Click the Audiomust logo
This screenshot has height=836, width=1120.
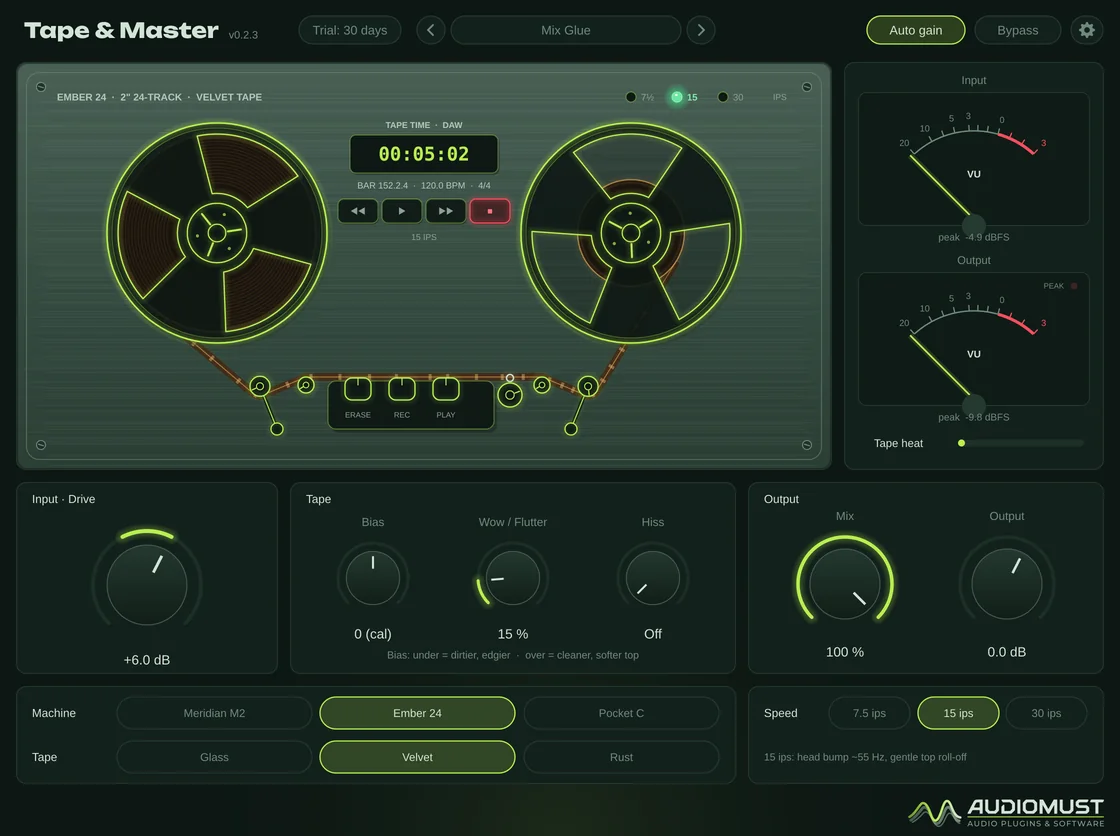click(x=1006, y=812)
